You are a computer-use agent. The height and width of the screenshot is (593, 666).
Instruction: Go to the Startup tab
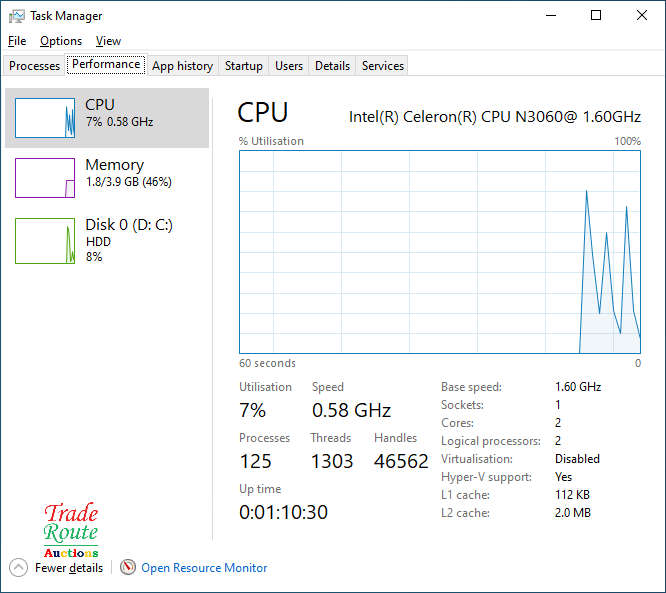point(243,66)
